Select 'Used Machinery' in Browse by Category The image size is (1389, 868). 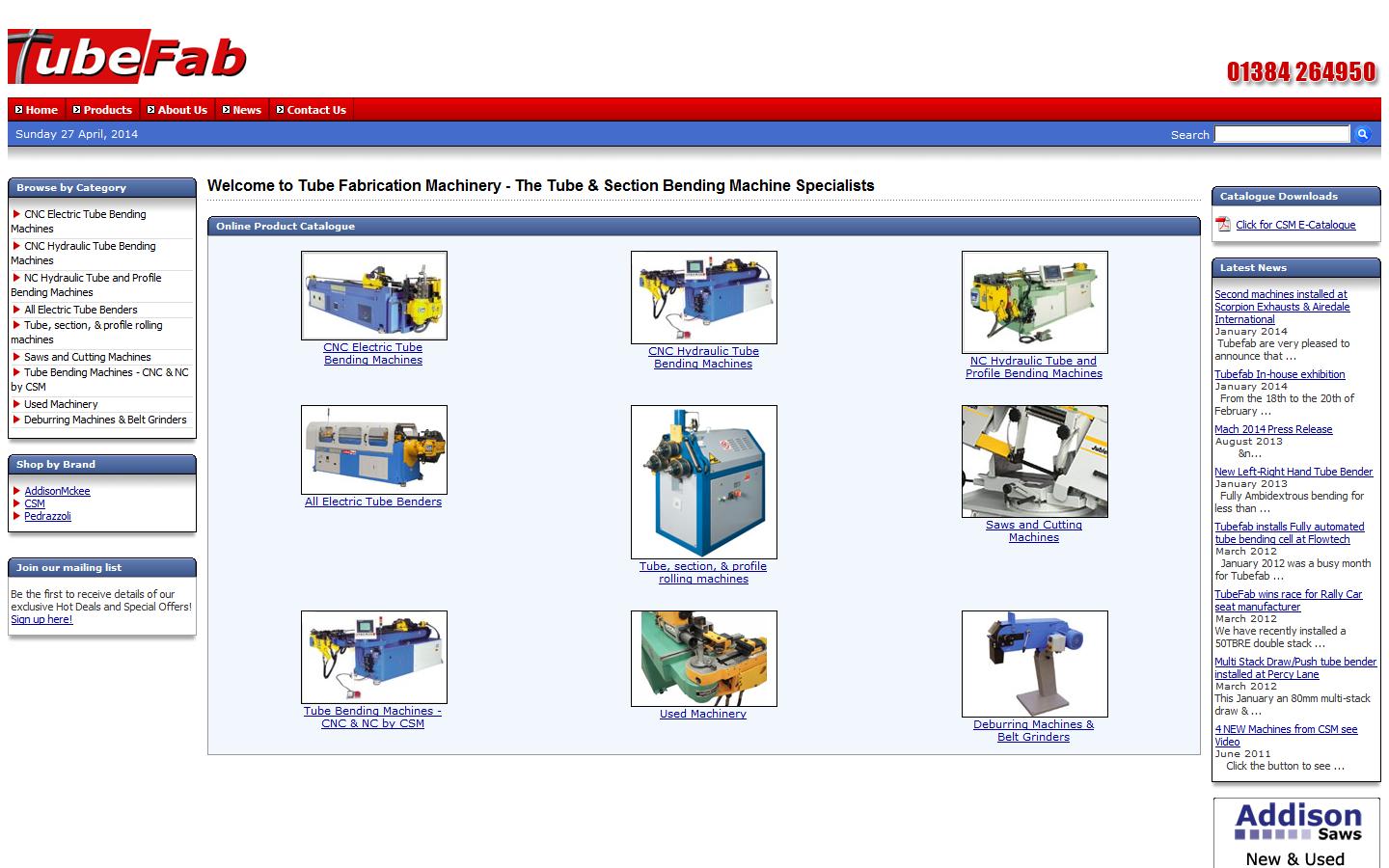(61, 404)
